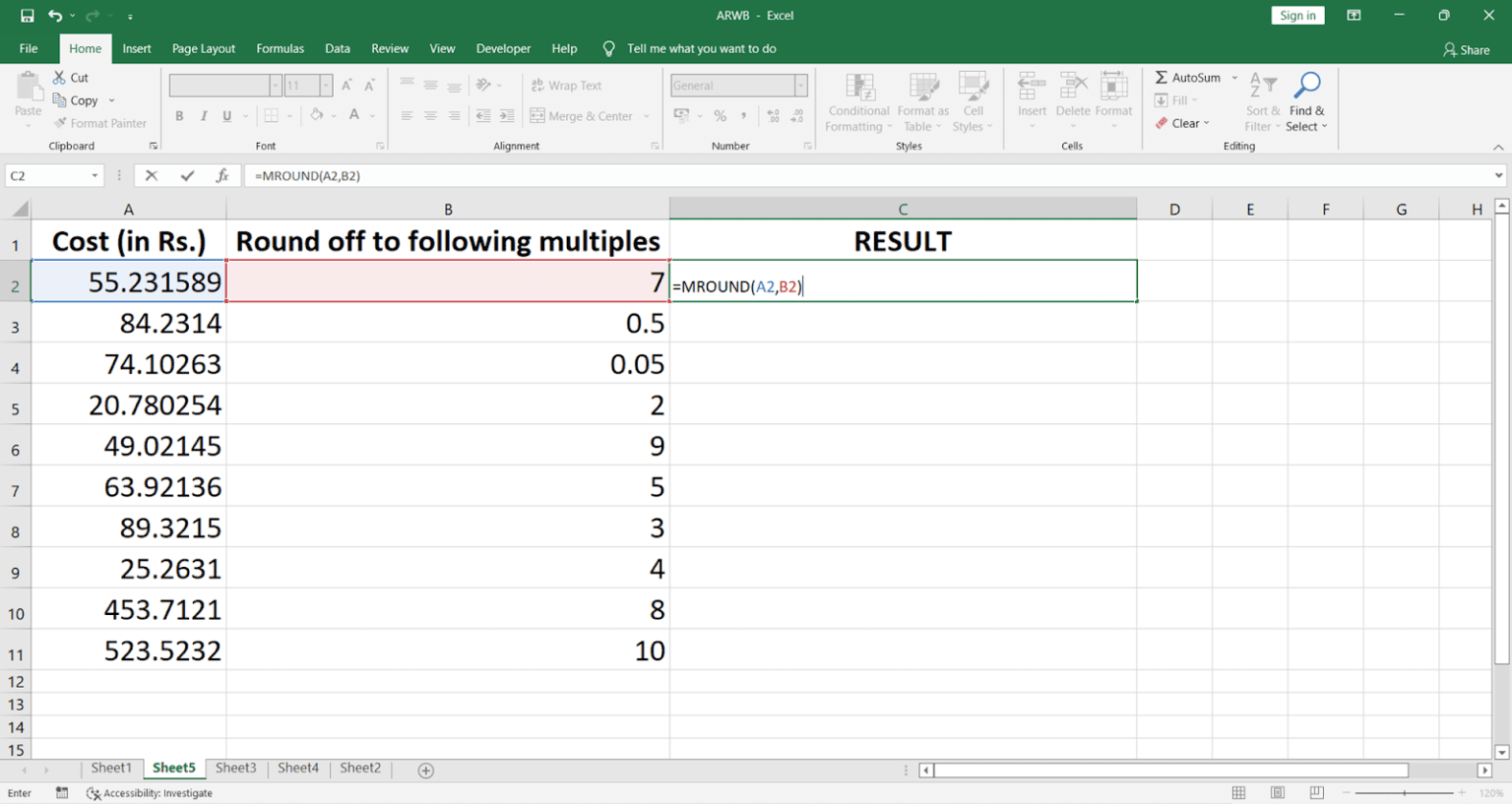The image size is (1512, 804).
Task: Click the Sign in button
Action: (x=1297, y=15)
